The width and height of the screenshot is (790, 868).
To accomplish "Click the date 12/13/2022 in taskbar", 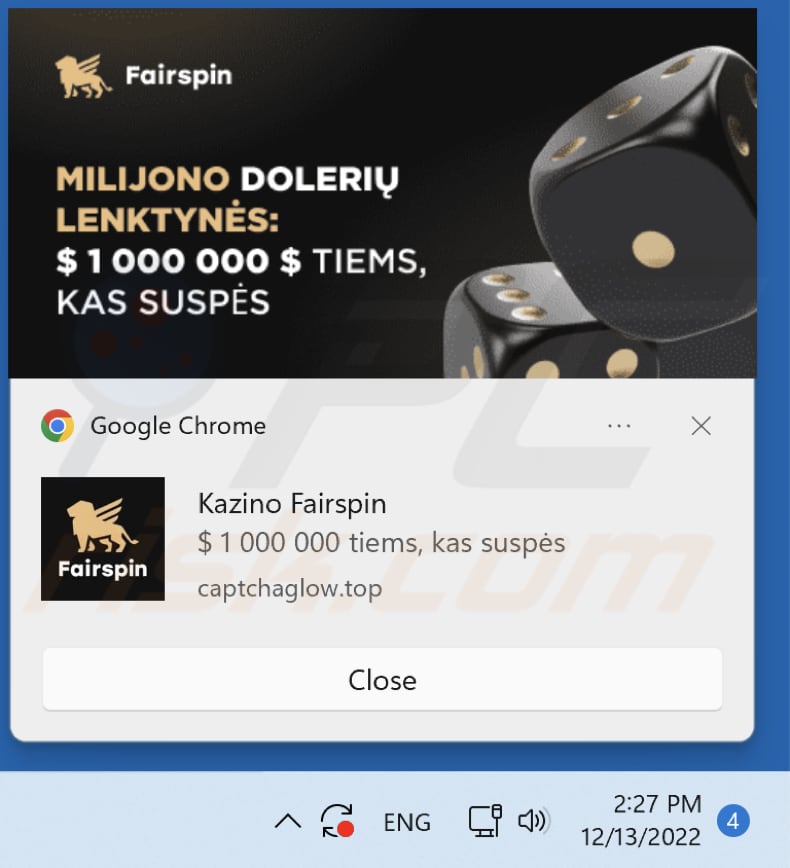I will (641, 837).
